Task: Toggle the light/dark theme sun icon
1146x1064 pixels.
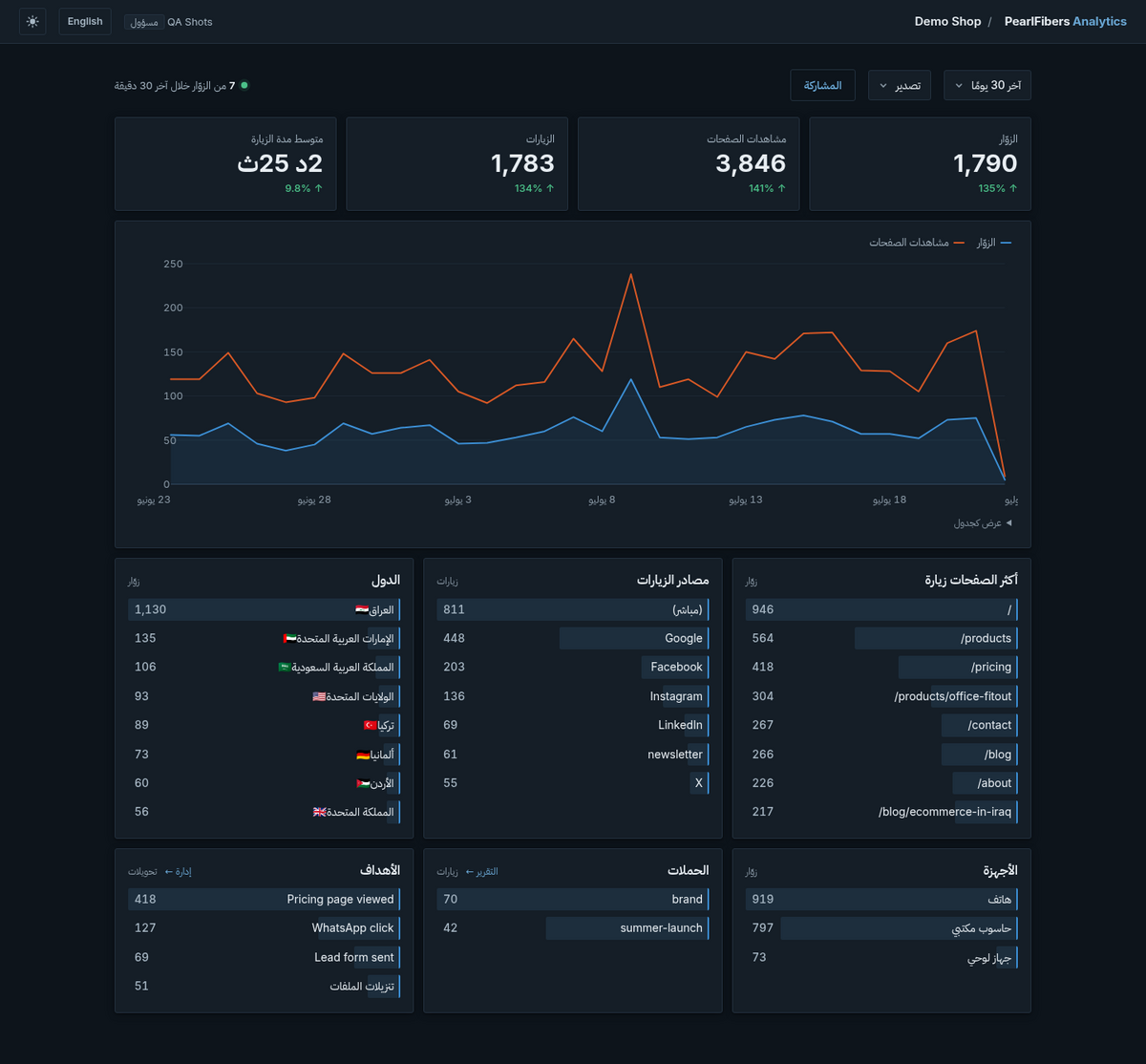Action: pyautogui.click(x=33, y=21)
